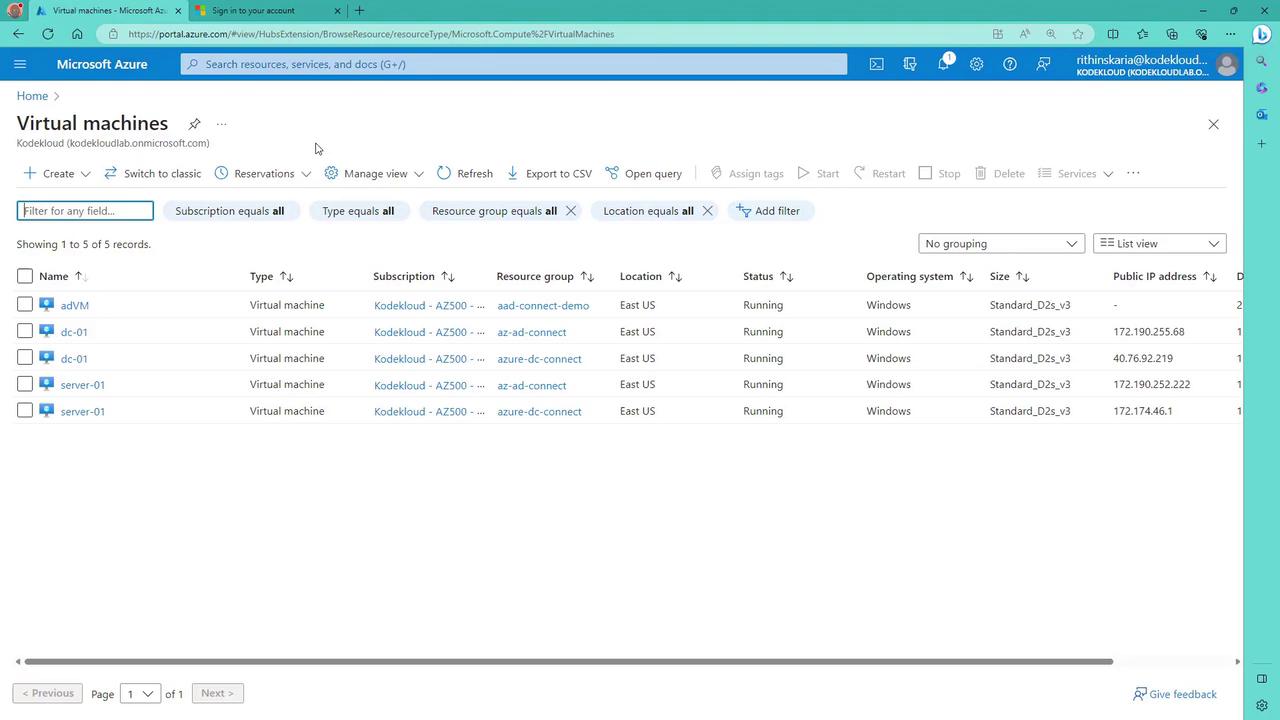1280x720 pixels.
Task: Open the List view dropdown
Action: (1159, 244)
